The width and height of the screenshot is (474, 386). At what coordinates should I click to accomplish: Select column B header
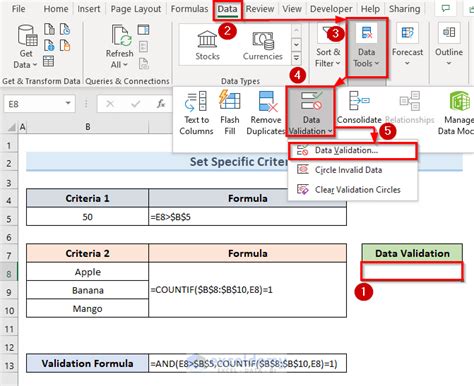[x=88, y=127]
